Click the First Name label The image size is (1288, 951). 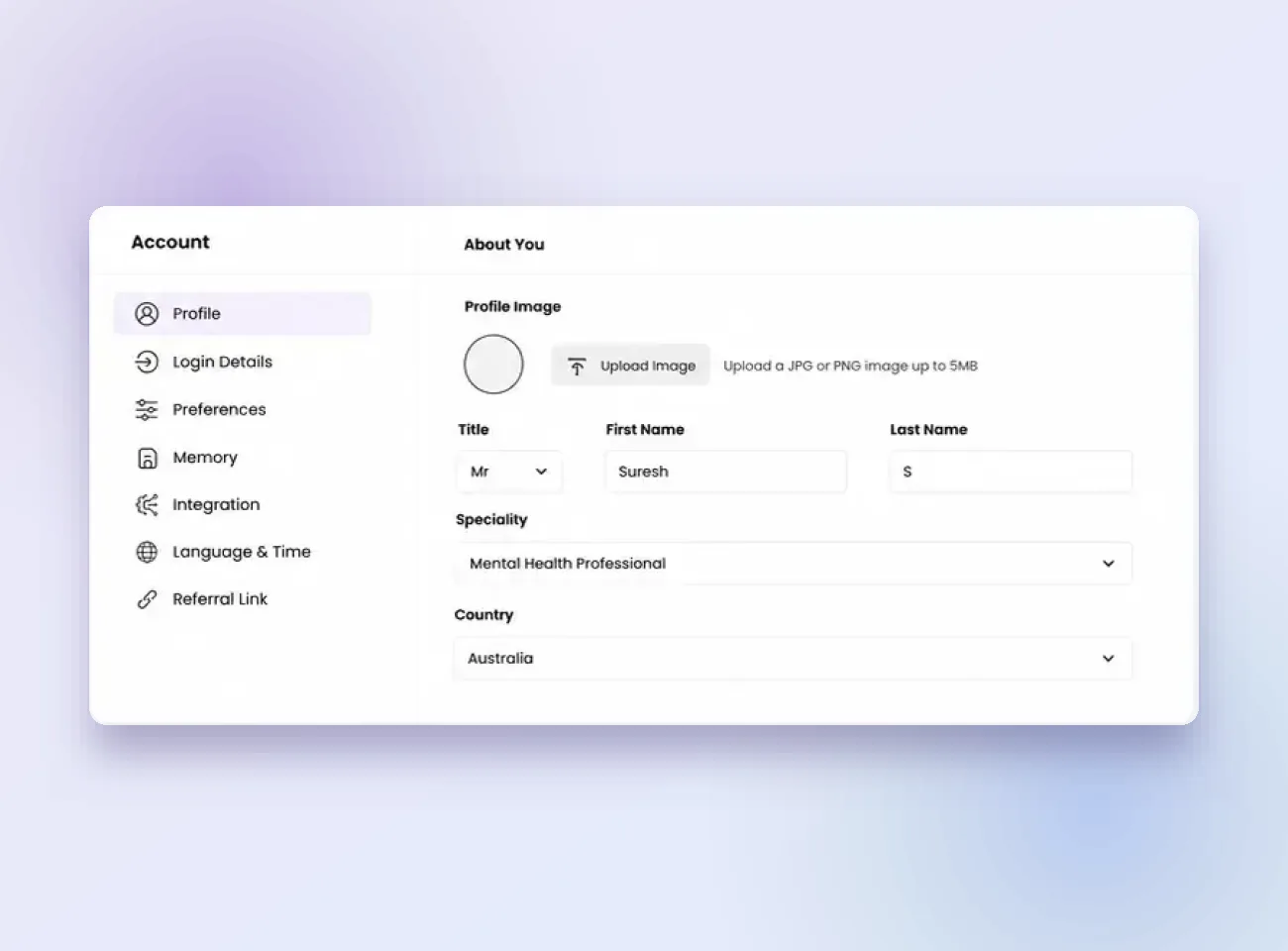[x=645, y=429]
